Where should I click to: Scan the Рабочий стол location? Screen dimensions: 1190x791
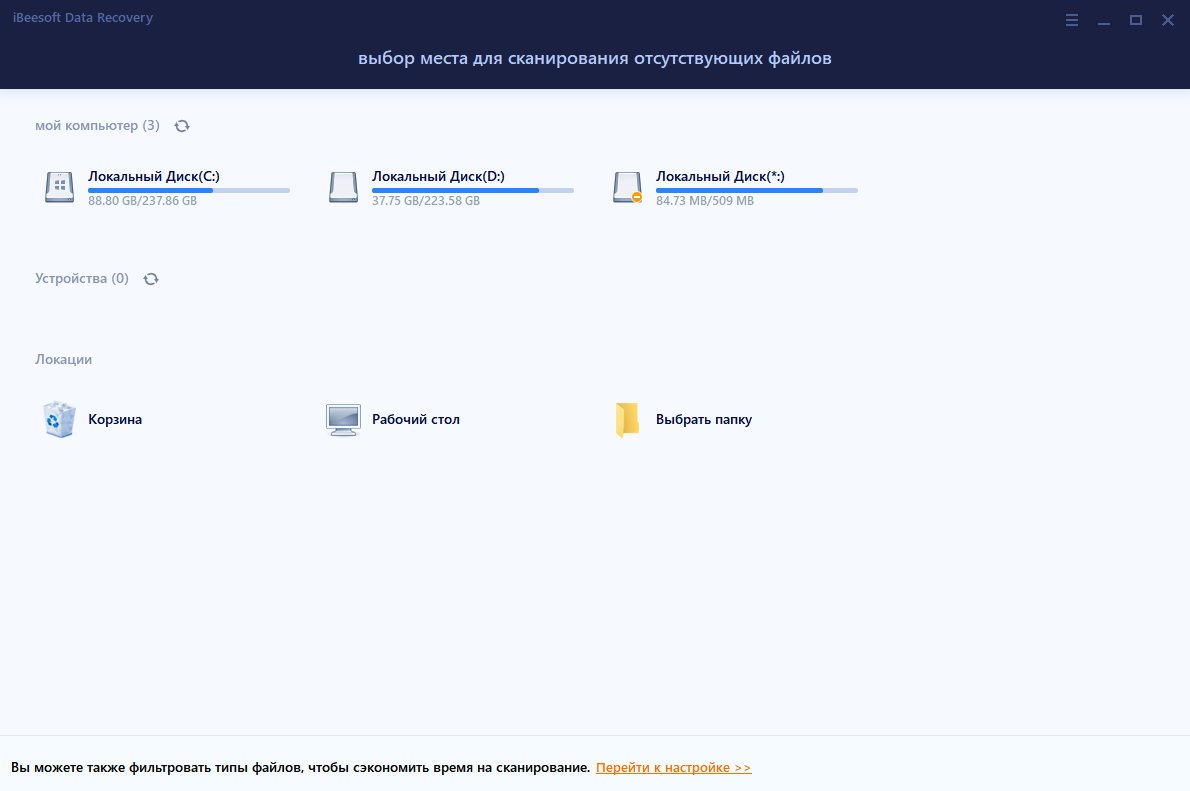pyautogui.click(x=416, y=419)
